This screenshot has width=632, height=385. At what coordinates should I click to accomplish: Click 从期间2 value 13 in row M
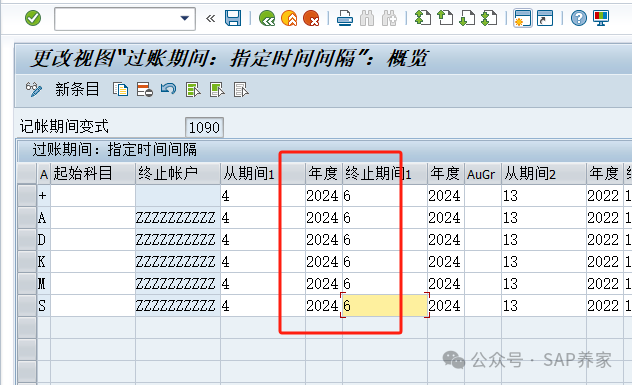(544, 283)
